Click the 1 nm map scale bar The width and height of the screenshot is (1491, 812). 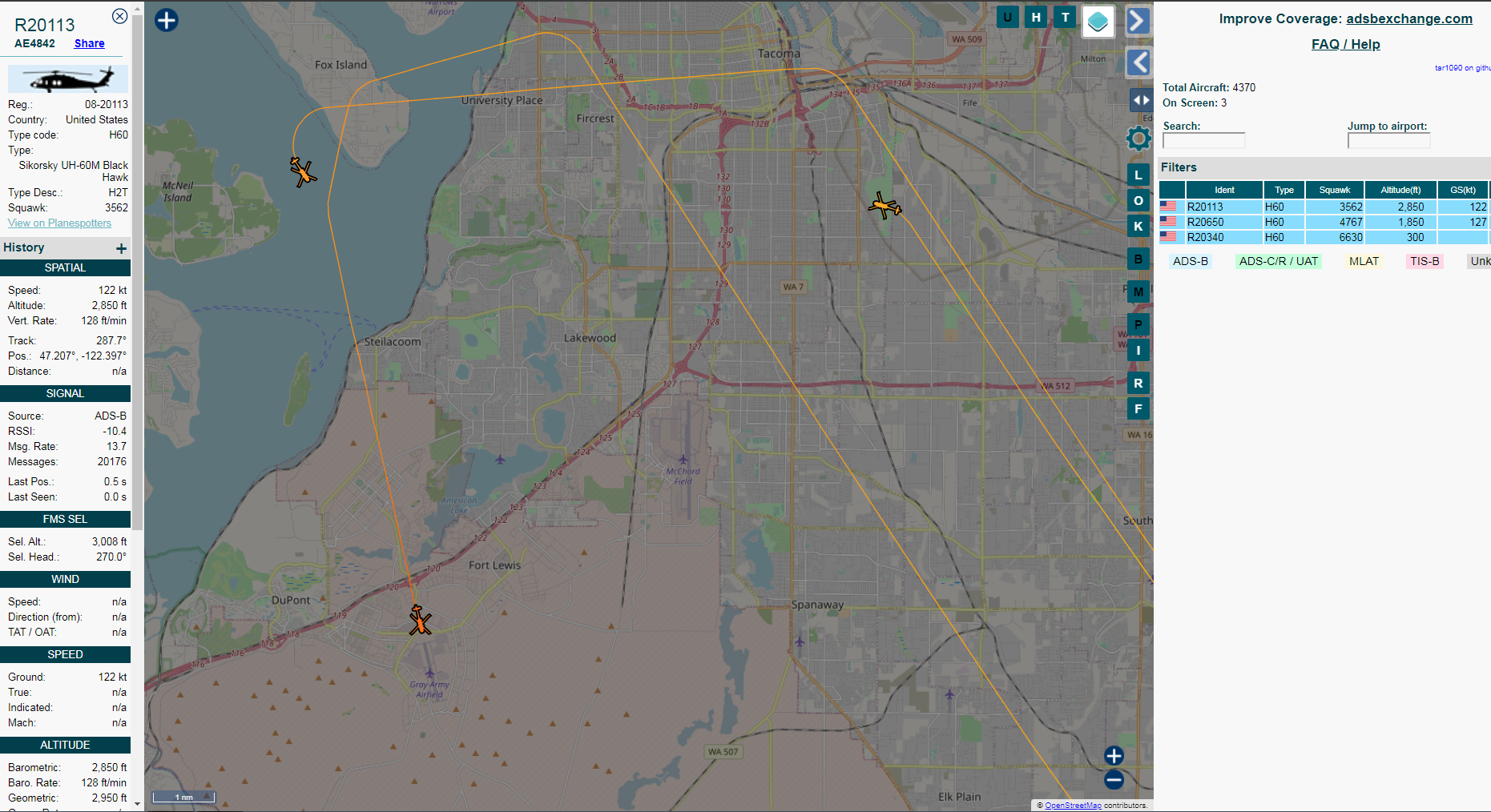pos(184,797)
